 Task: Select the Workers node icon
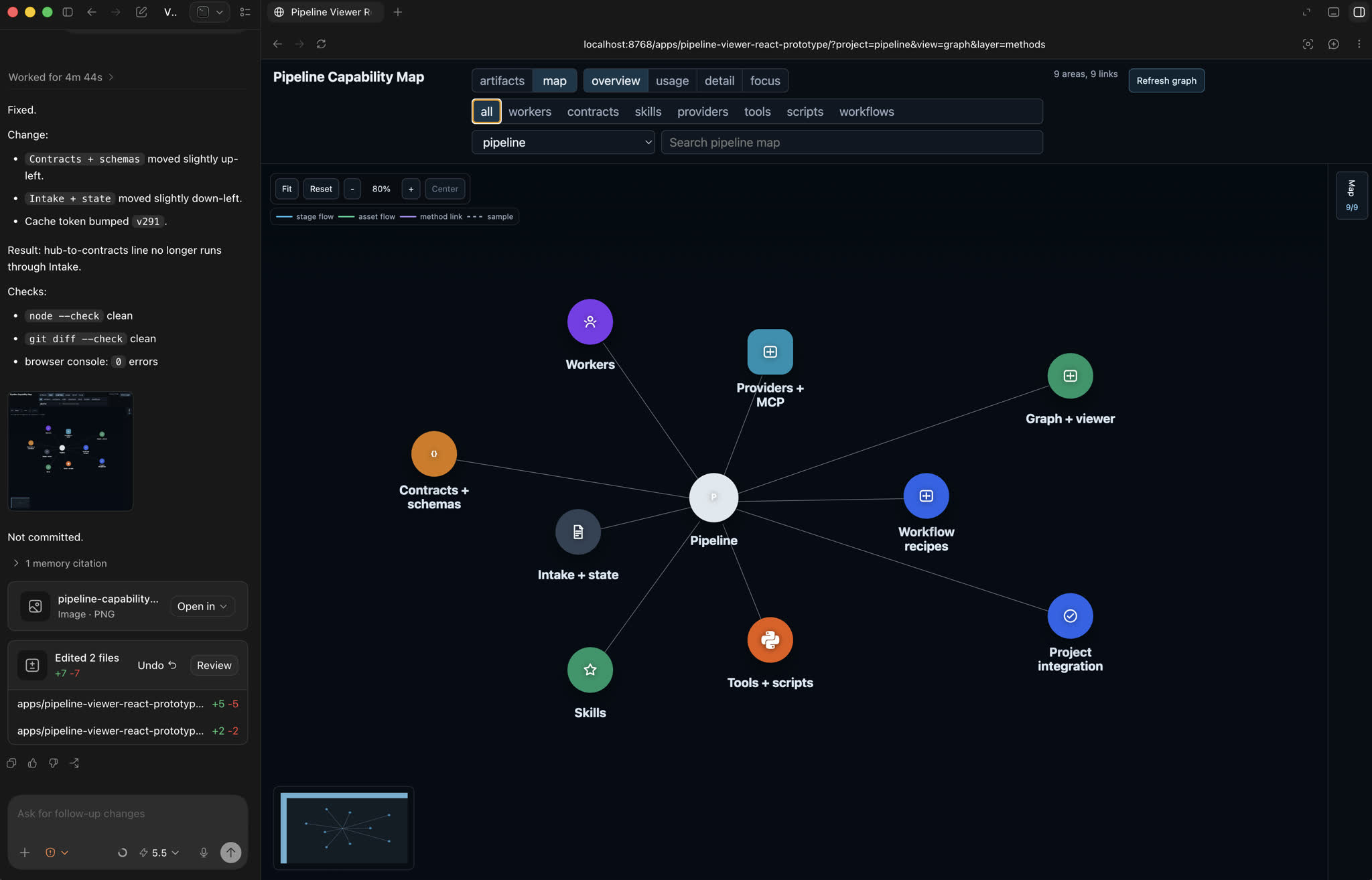click(x=590, y=321)
